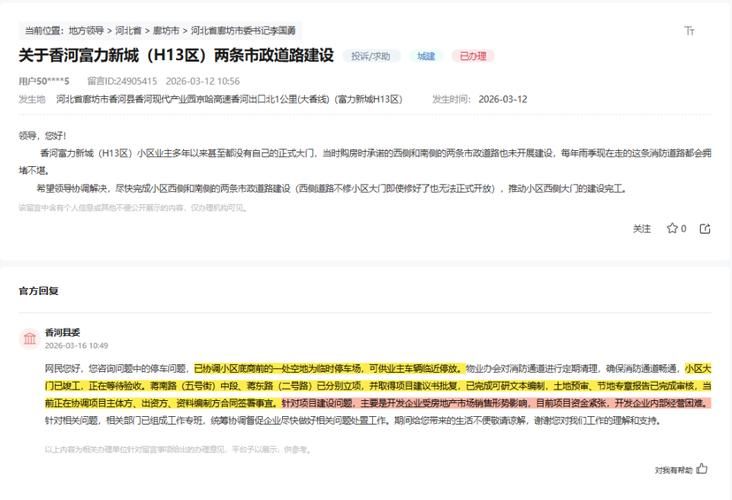Click the yellow highlighted 已协调小区底商前 sentence
This screenshot has width=732, height=500.
(329, 368)
